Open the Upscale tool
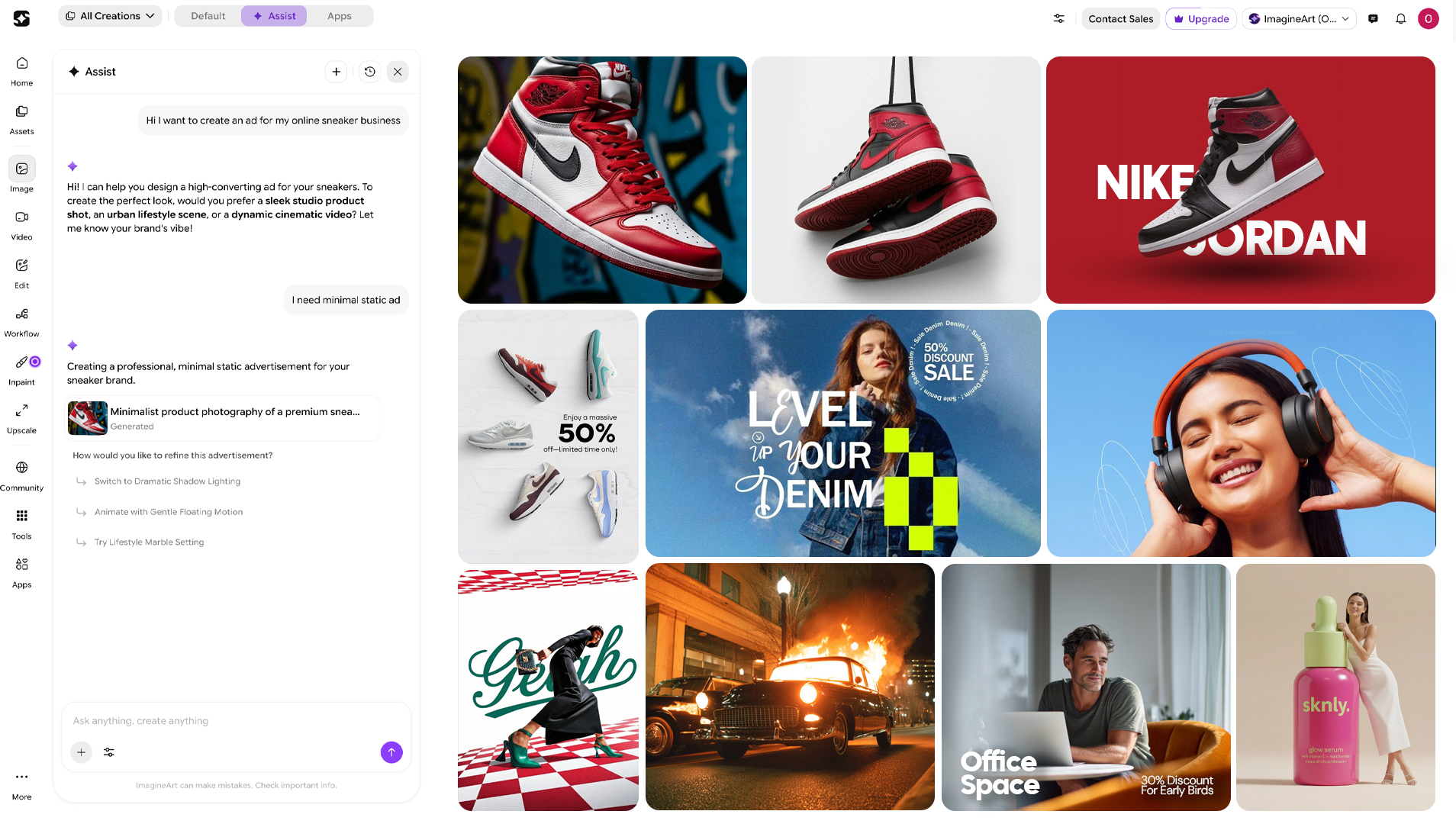This screenshot has width=1456, height=824. point(21,419)
